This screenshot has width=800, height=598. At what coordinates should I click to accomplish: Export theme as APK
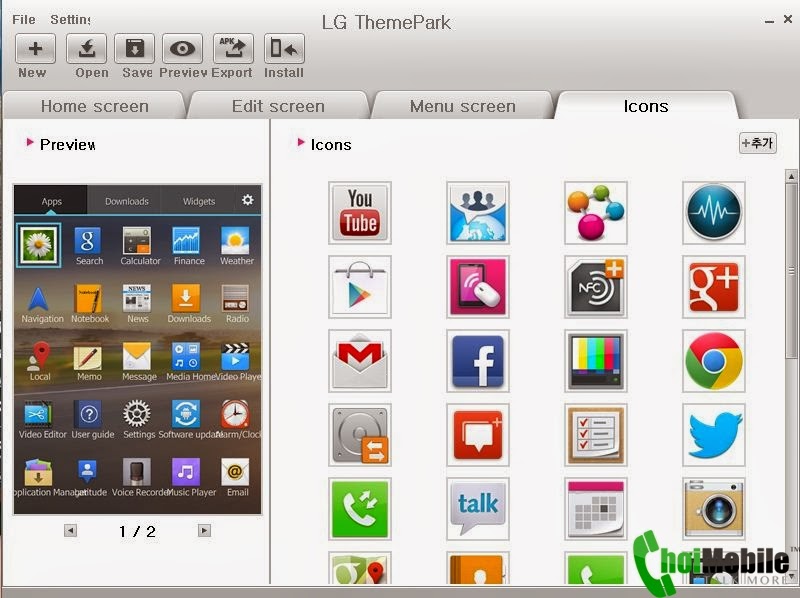pyautogui.click(x=233, y=49)
